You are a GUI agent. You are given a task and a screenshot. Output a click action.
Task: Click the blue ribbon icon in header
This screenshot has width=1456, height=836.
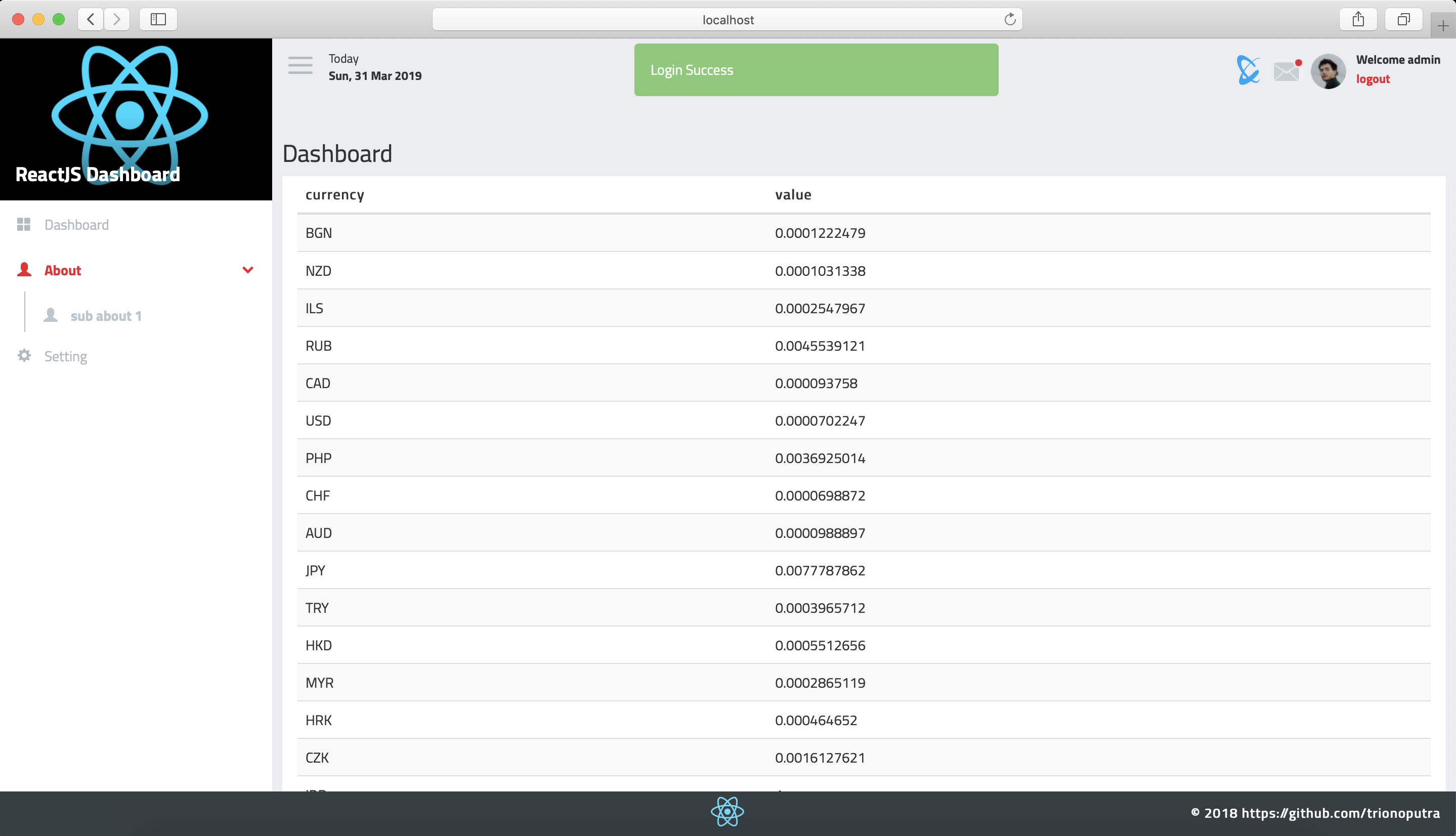[1248, 71]
